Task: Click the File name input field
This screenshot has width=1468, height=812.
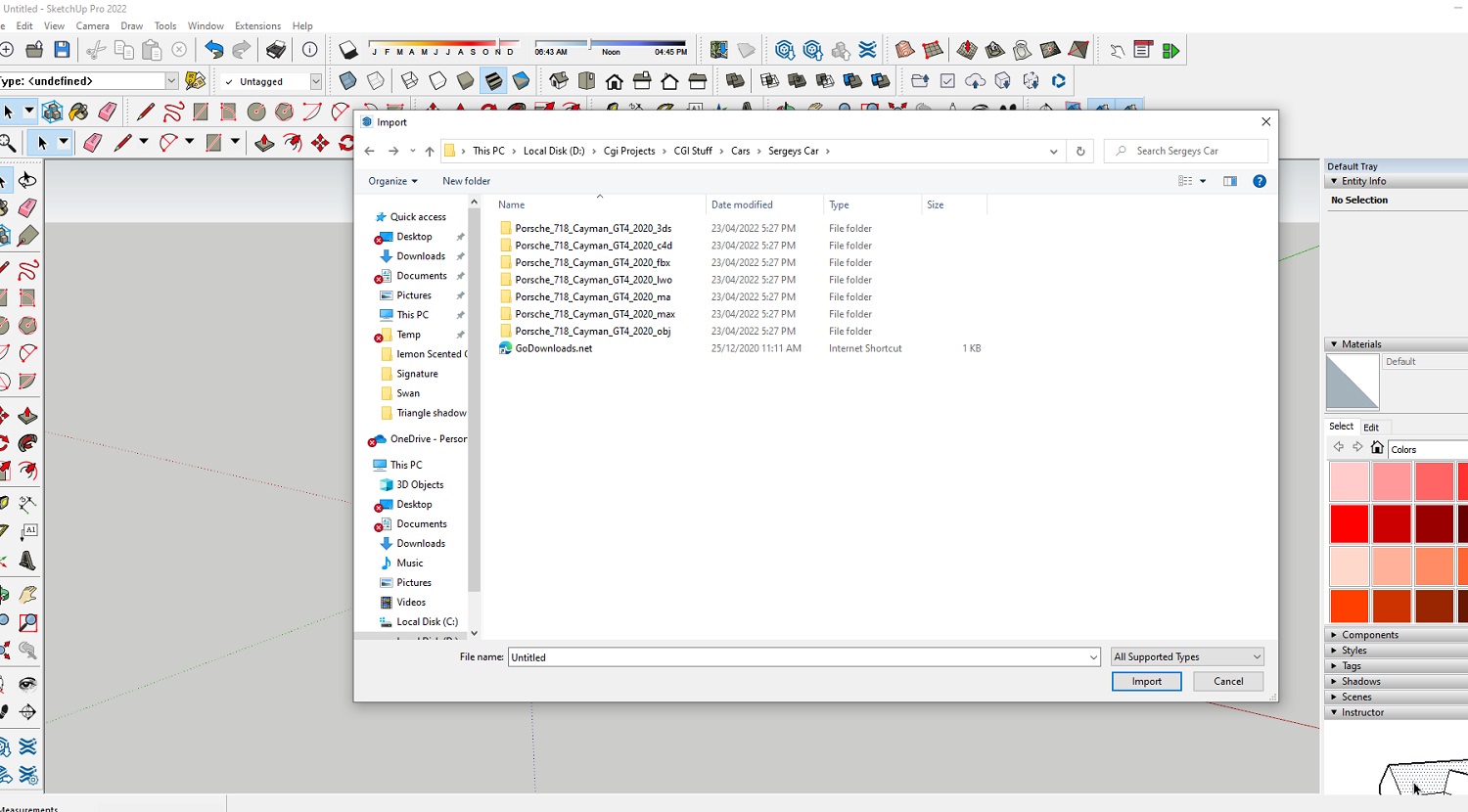Action: 799,657
